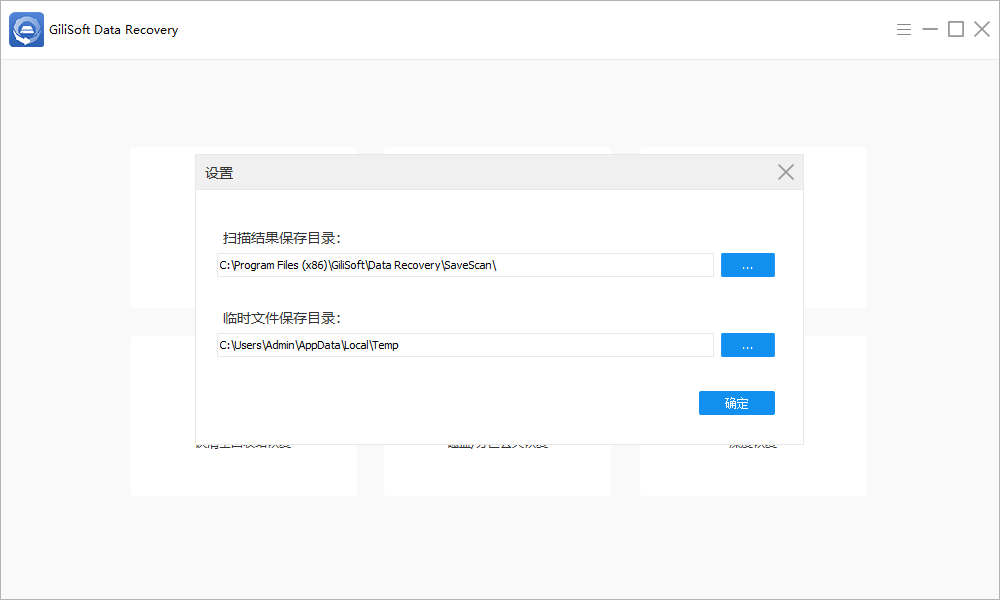Click the 扫描结果保存目录 label
The width and height of the screenshot is (1000, 600).
pyautogui.click(x=282, y=238)
